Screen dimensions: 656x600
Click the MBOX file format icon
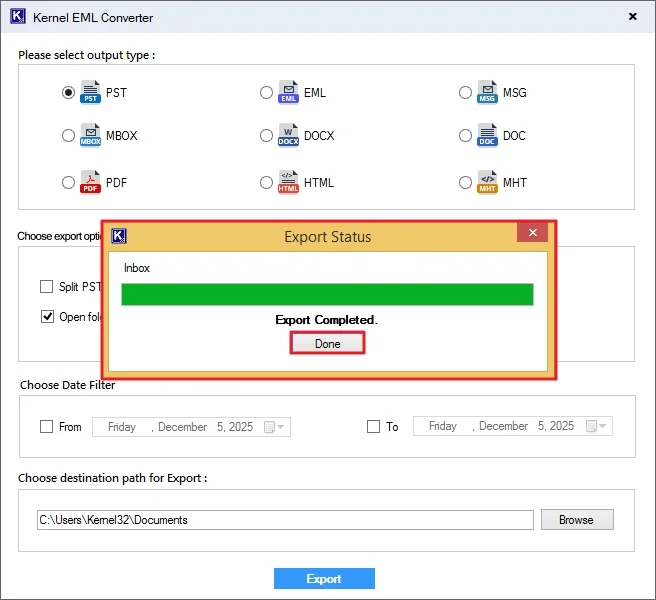(90, 136)
